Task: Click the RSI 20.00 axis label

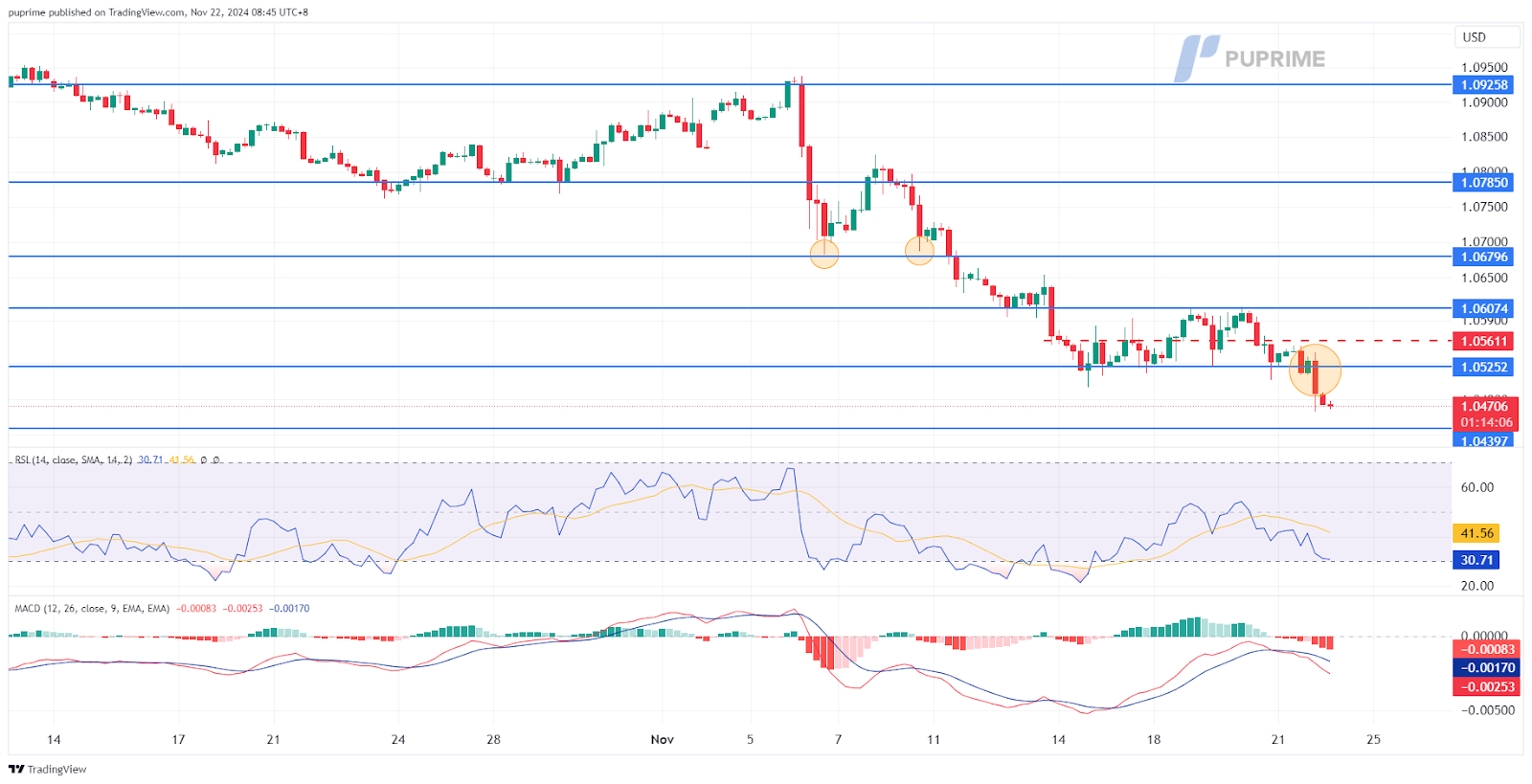Action: [x=1477, y=586]
